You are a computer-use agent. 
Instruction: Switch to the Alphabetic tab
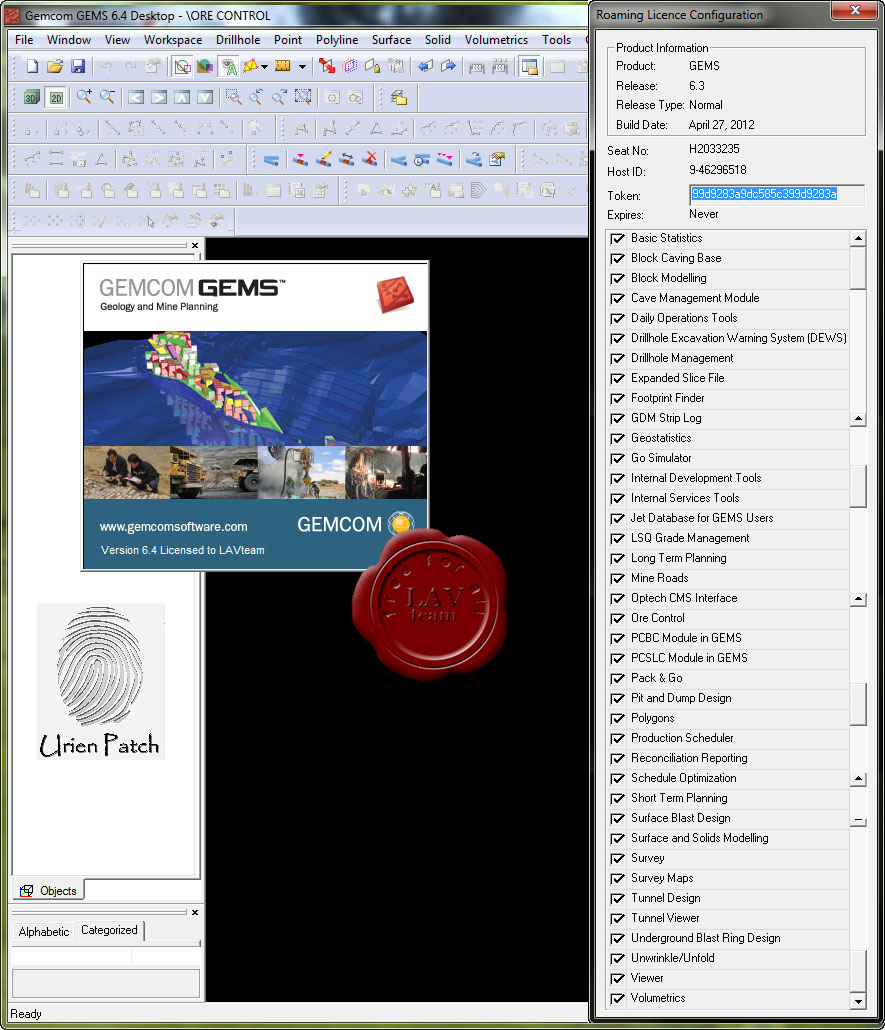click(x=43, y=931)
